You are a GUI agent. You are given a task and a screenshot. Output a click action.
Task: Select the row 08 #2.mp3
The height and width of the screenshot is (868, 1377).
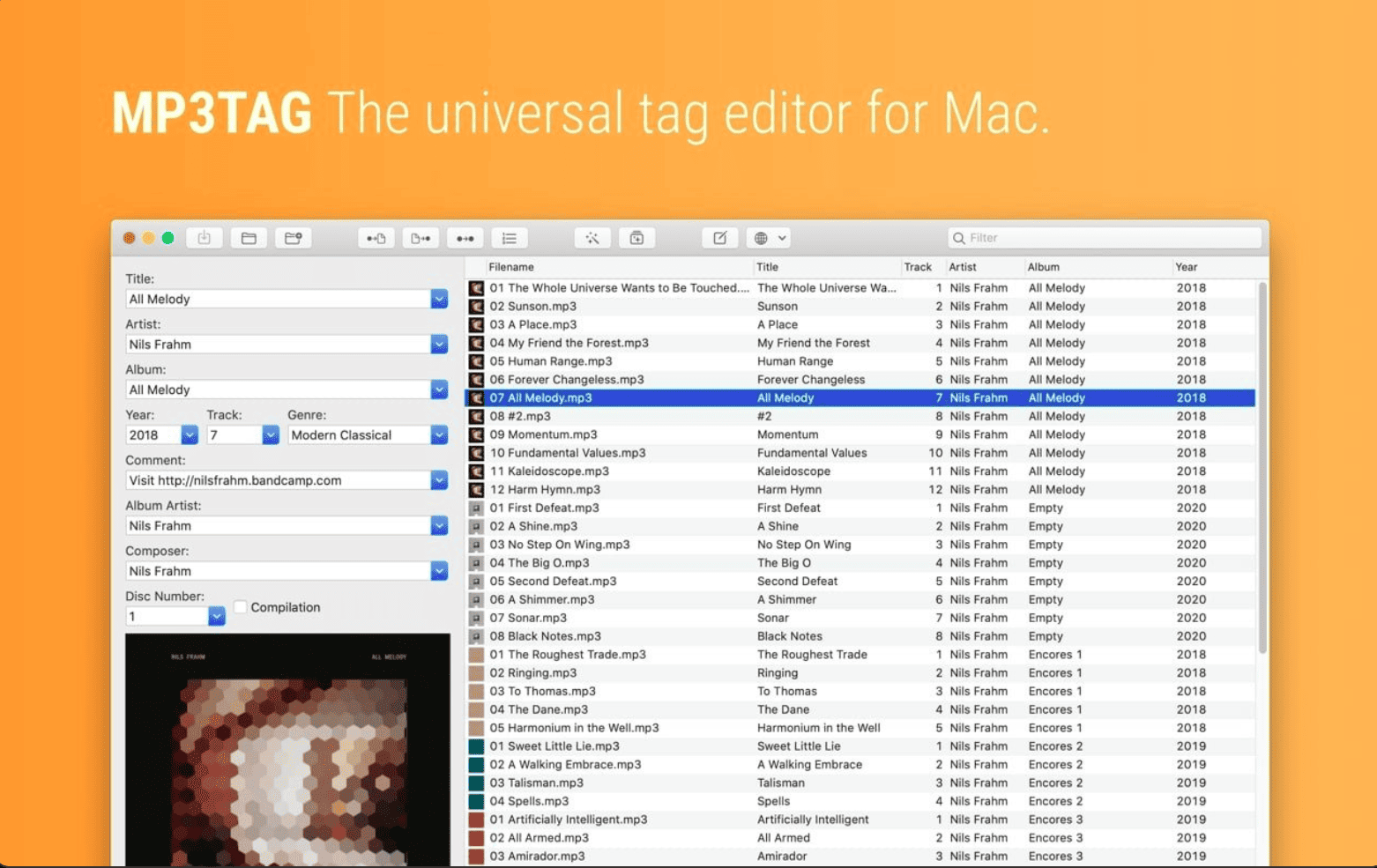860,417
